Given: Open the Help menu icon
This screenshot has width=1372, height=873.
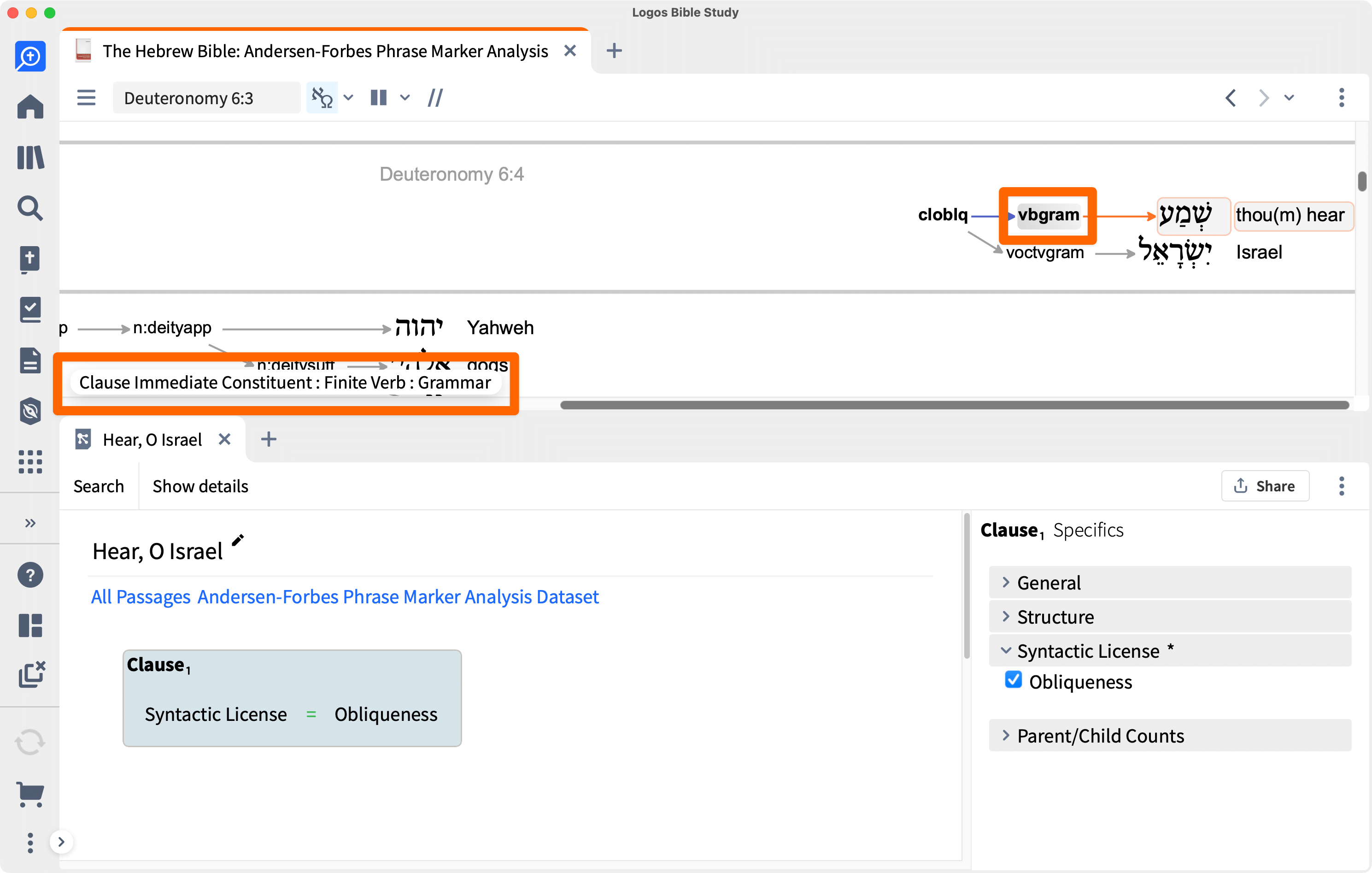Looking at the screenshot, I should pyautogui.click(x=30, y=575).
